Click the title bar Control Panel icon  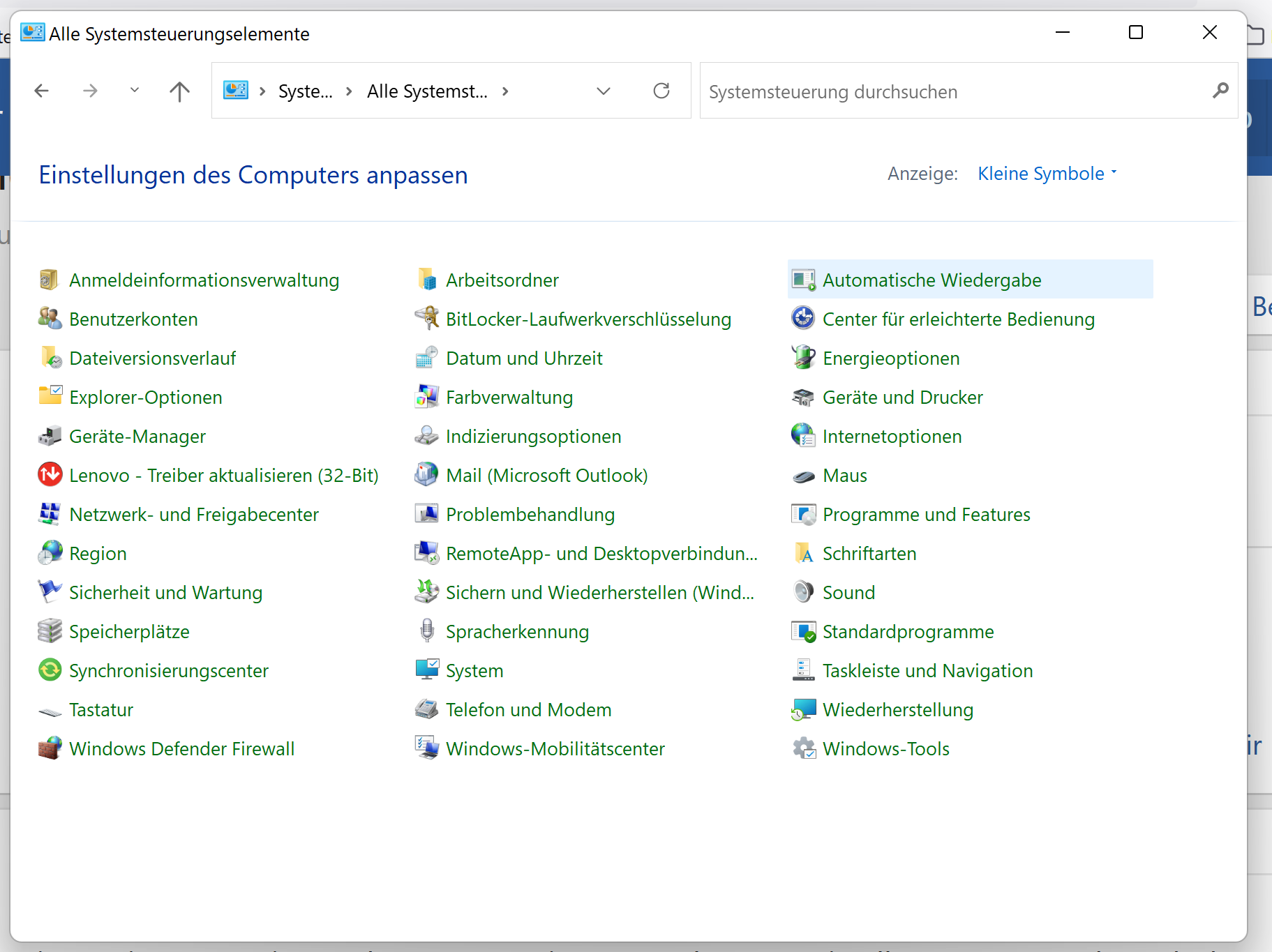[x=32, y=33]
